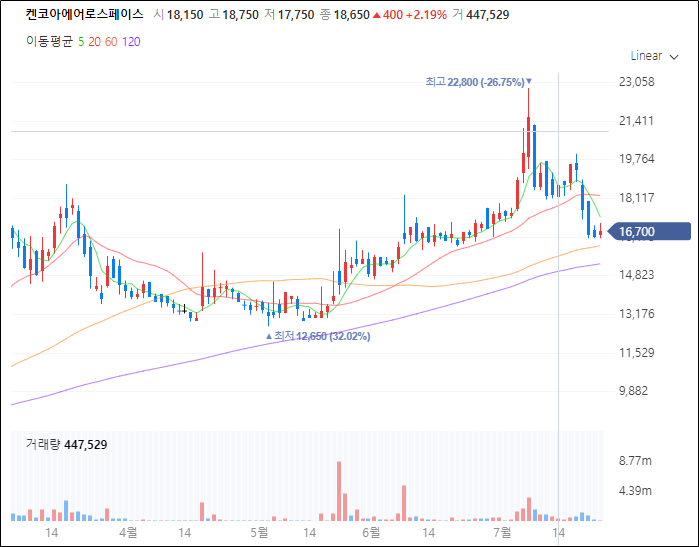699x547 pixels.
Task: Click the 14,823 price axis label
Action: pyautogui.click(x=637, y=275)
